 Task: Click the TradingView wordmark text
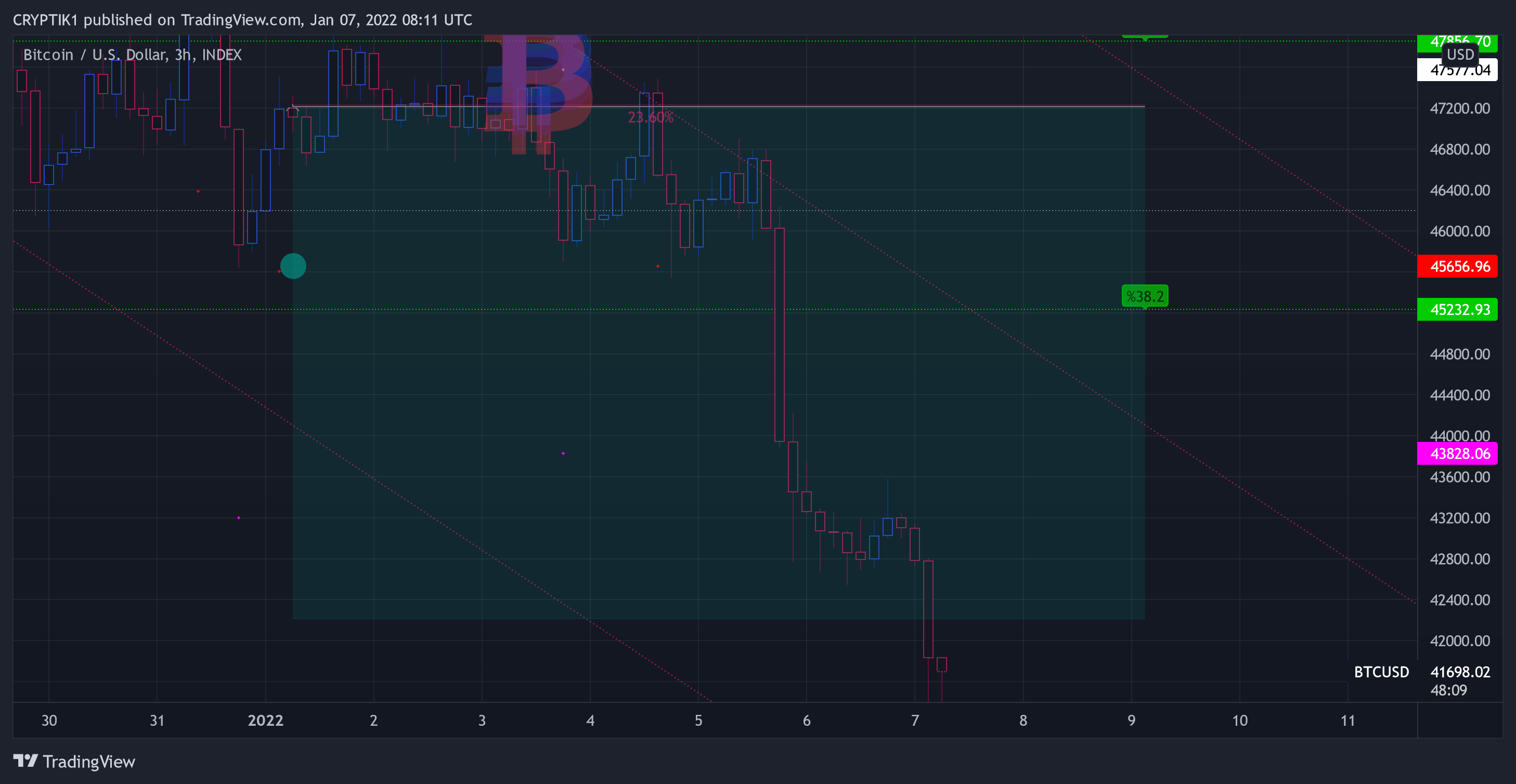(89, 762)
